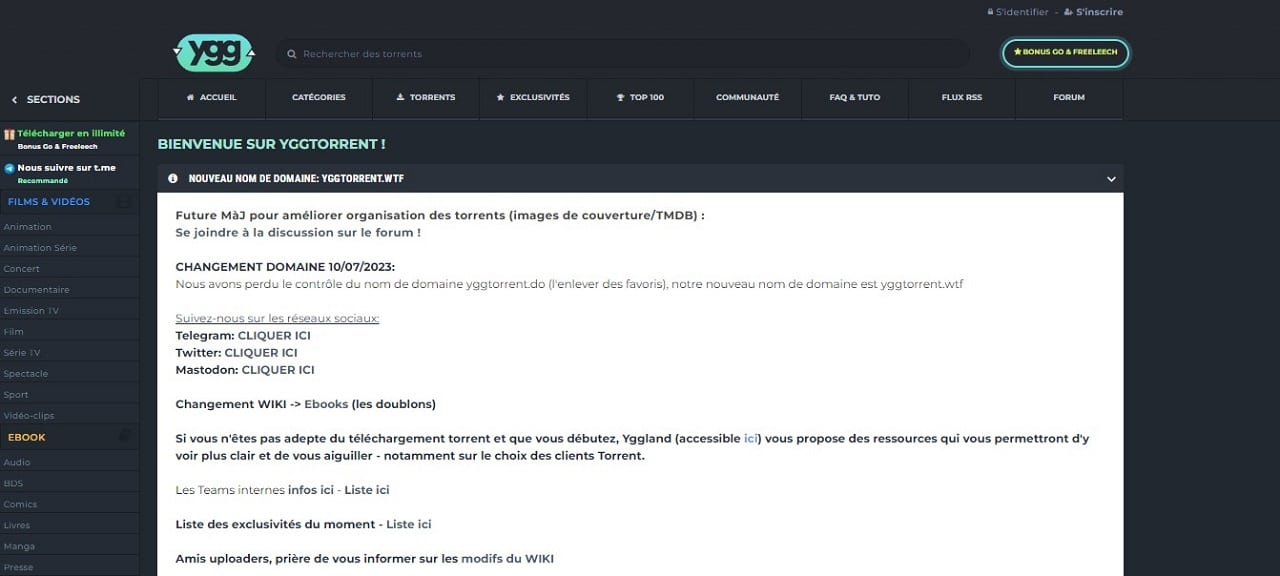1280x576 pixels.
Task: Click the lock icon next to S'identifier
Action: tap(990, 12)
